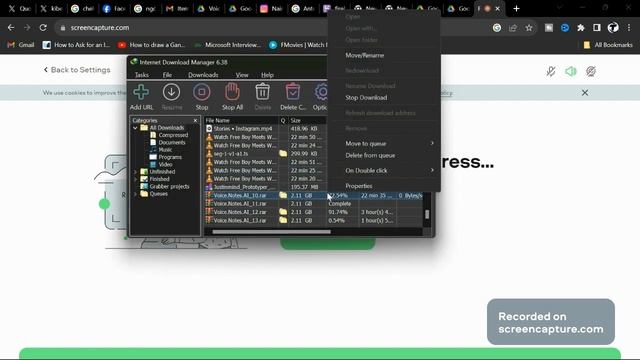Open the Options gear icon in IDM
The width and height of the screenshot is (640, 360).
321,92
